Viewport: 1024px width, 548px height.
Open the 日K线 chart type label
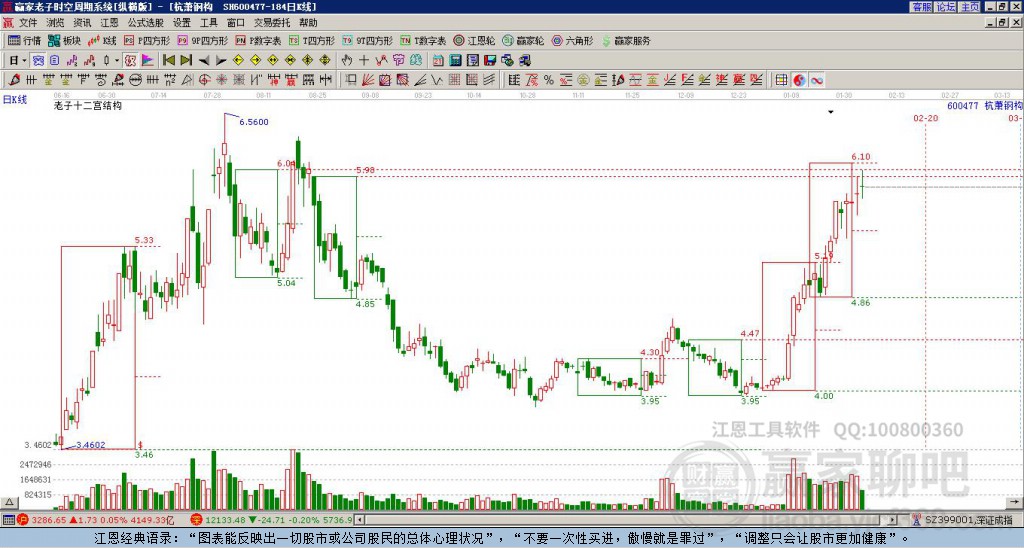pyautogui.click(x=15, y=98)
